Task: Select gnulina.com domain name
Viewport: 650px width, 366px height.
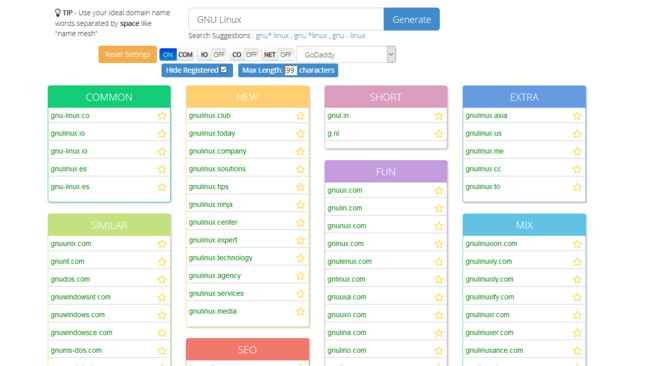Action: (347, 333)
